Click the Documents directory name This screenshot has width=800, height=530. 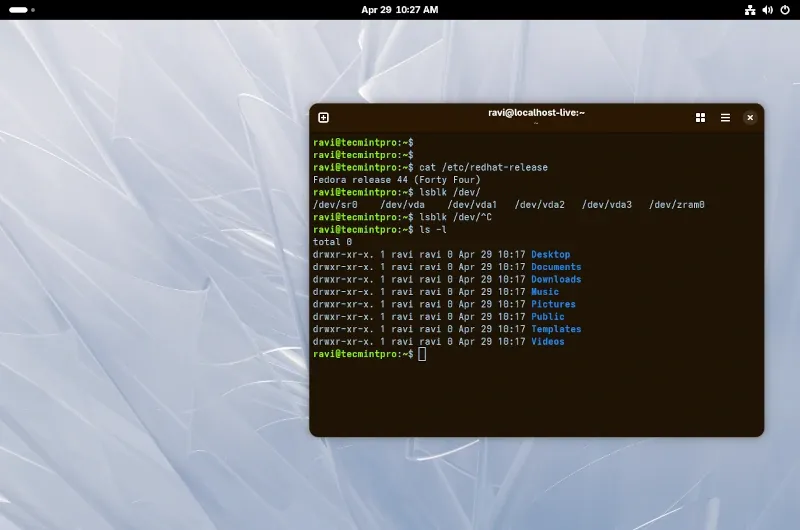(x=556, y=267)
